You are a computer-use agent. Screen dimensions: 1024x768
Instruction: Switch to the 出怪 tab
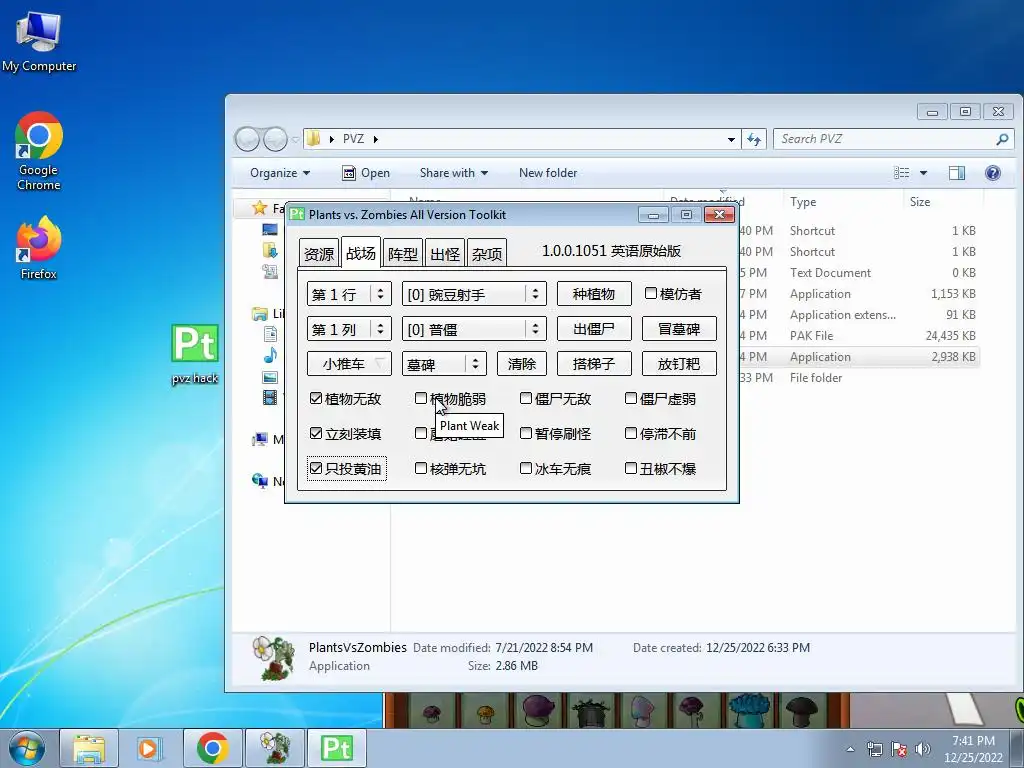click(445, 253)
